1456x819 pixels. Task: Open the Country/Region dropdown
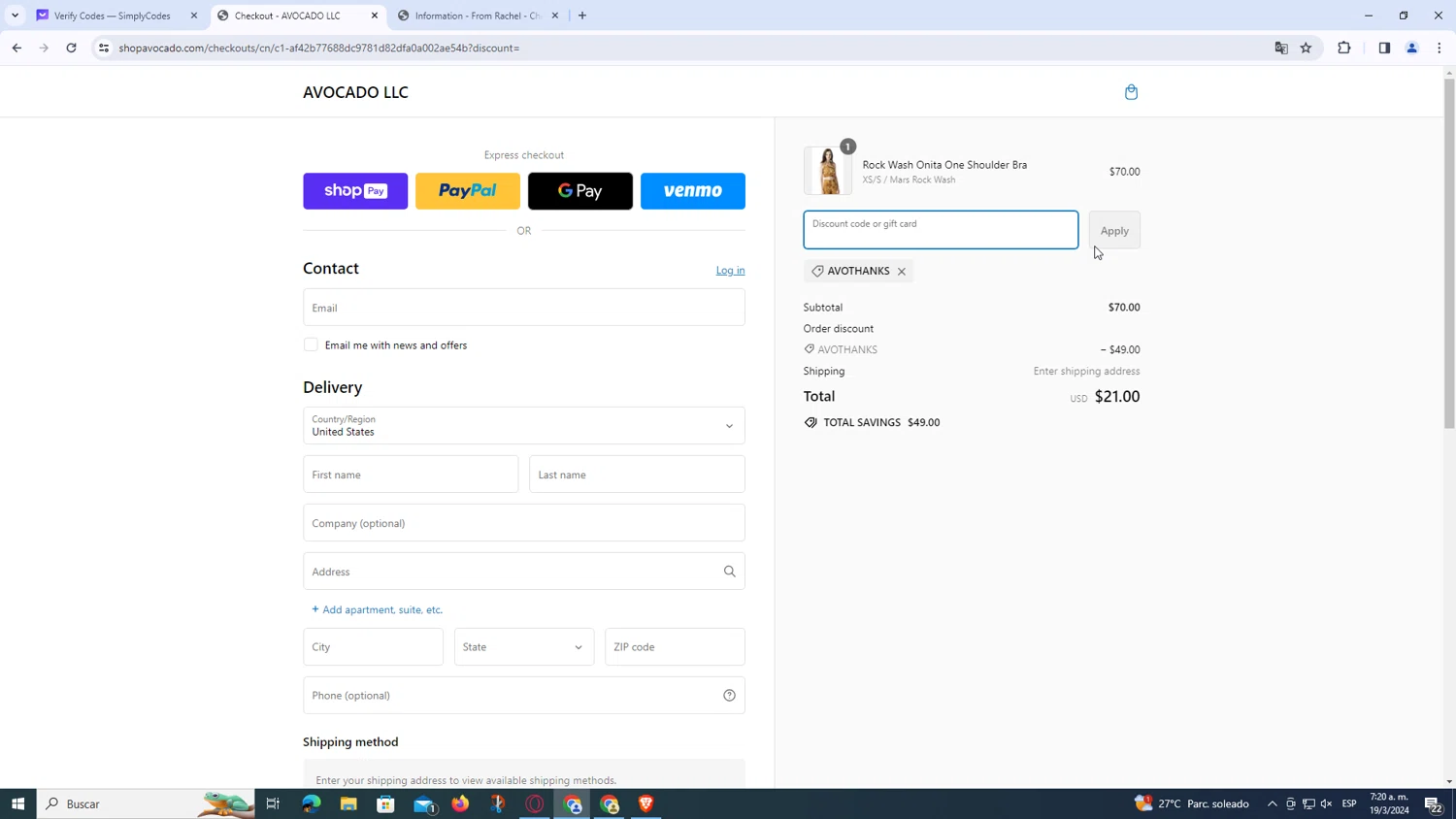click(x=524, y=426)
